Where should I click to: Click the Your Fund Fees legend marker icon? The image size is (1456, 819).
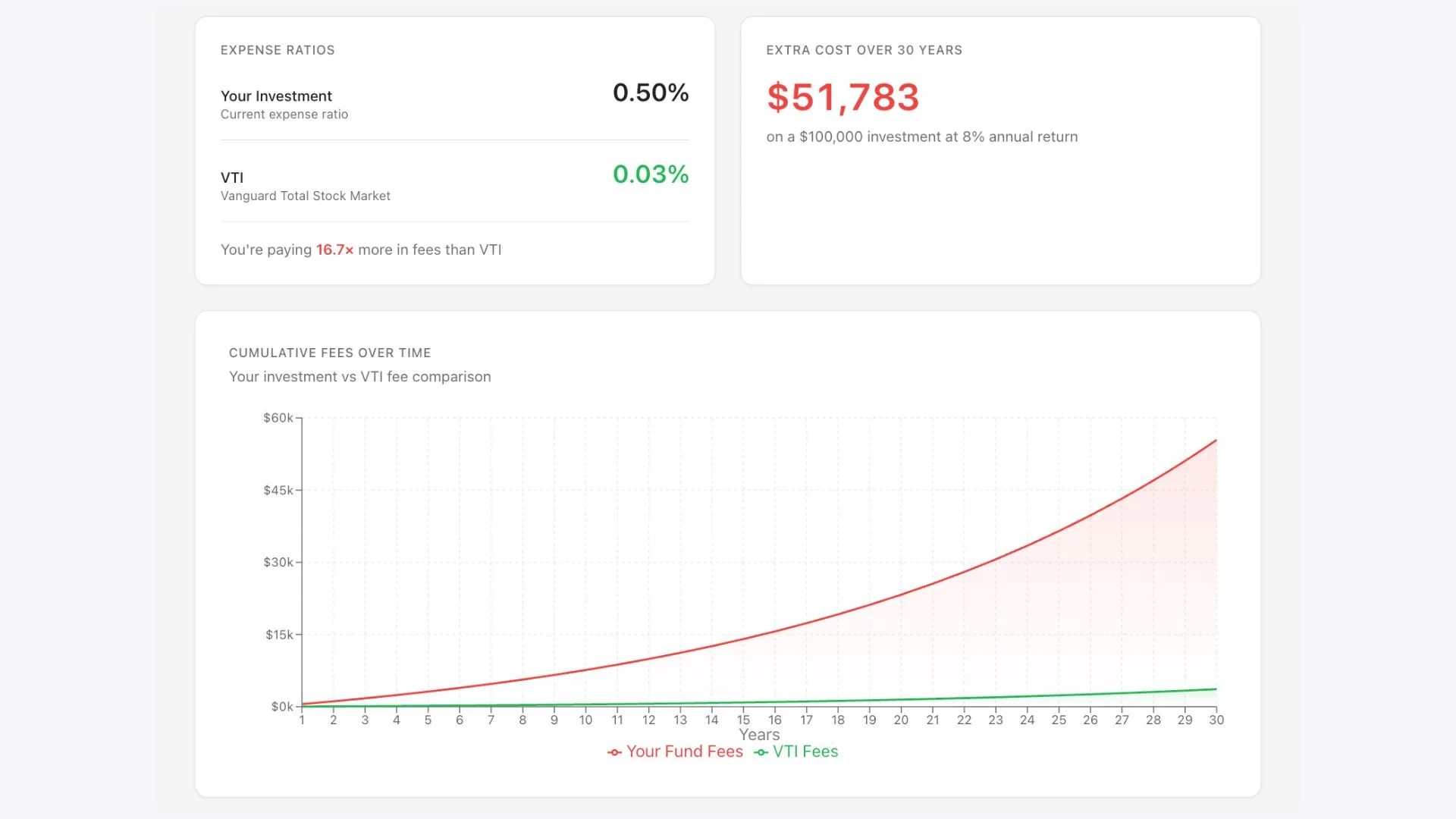tap(614, 752)
